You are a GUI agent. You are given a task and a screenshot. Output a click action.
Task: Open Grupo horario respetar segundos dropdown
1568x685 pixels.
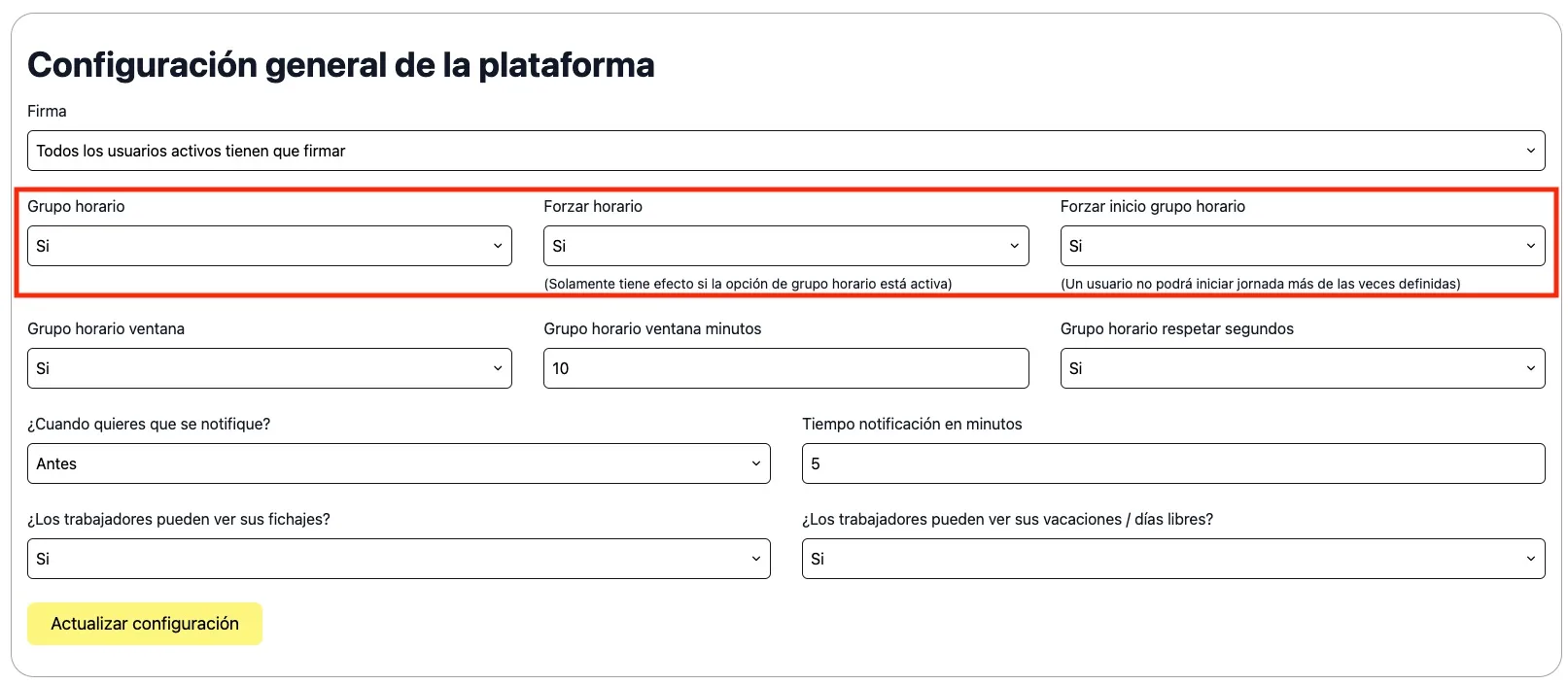coord(1302,368)
